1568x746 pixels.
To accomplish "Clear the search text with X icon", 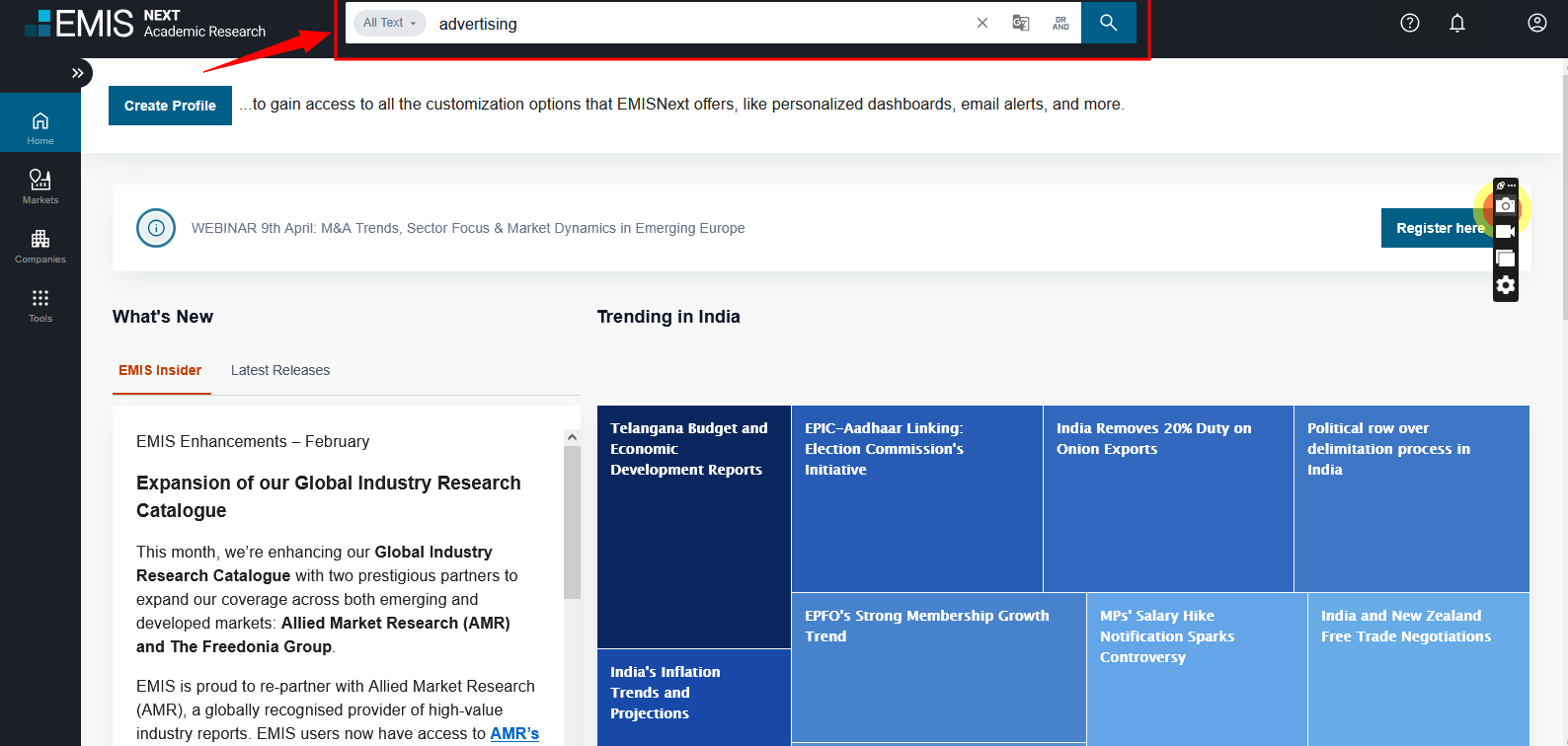I will click(981, 23).
